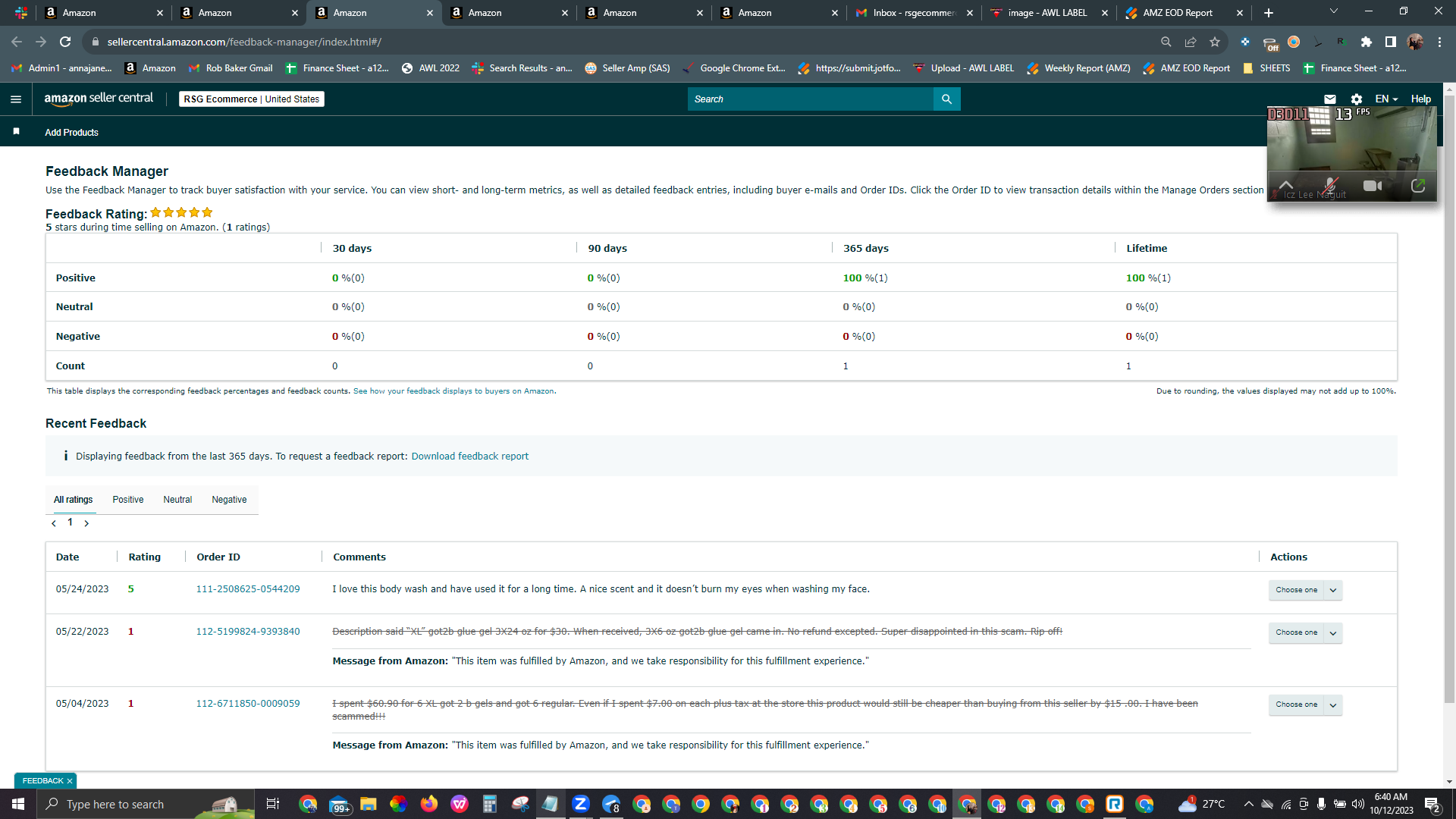This screenshot has width=1456, height=819.
Task: Open the Seller Central hamburger menu
Action: click(16, 99)
